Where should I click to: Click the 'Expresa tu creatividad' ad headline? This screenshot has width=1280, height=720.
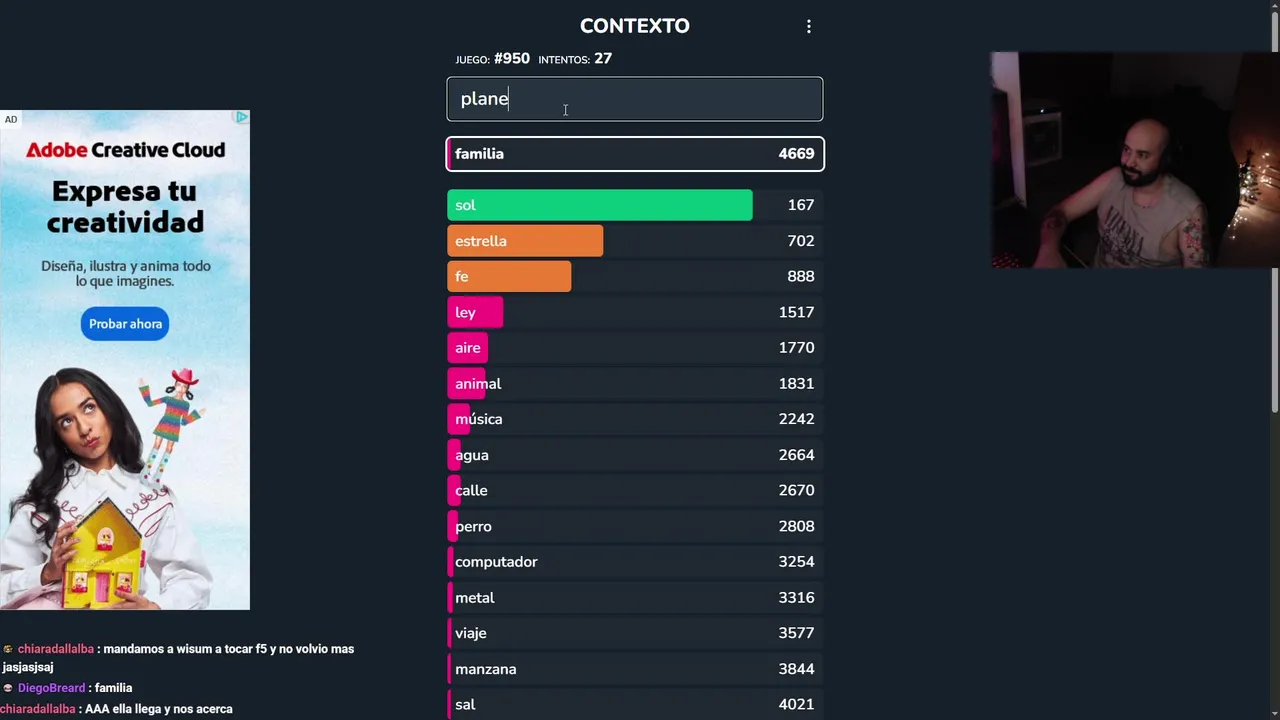tap(125, 206)
